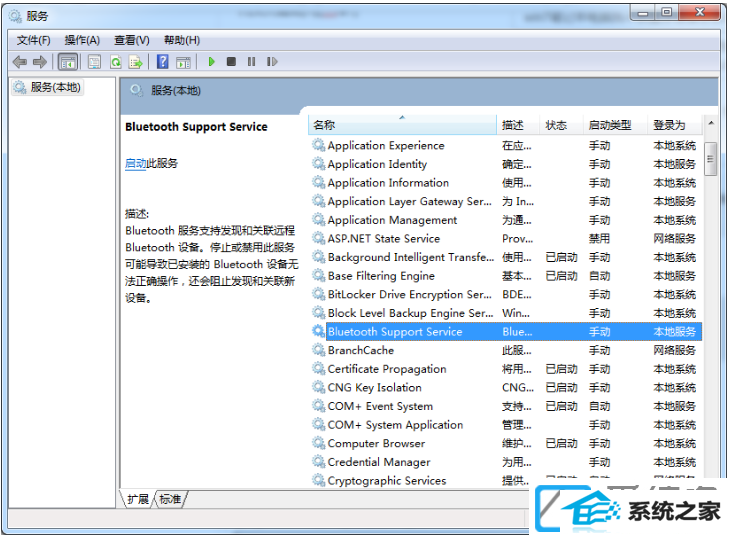The height and width of the screenshot is (538, 729).
Task: Select the BranchCache service
Action: click(x=506, y=350)
